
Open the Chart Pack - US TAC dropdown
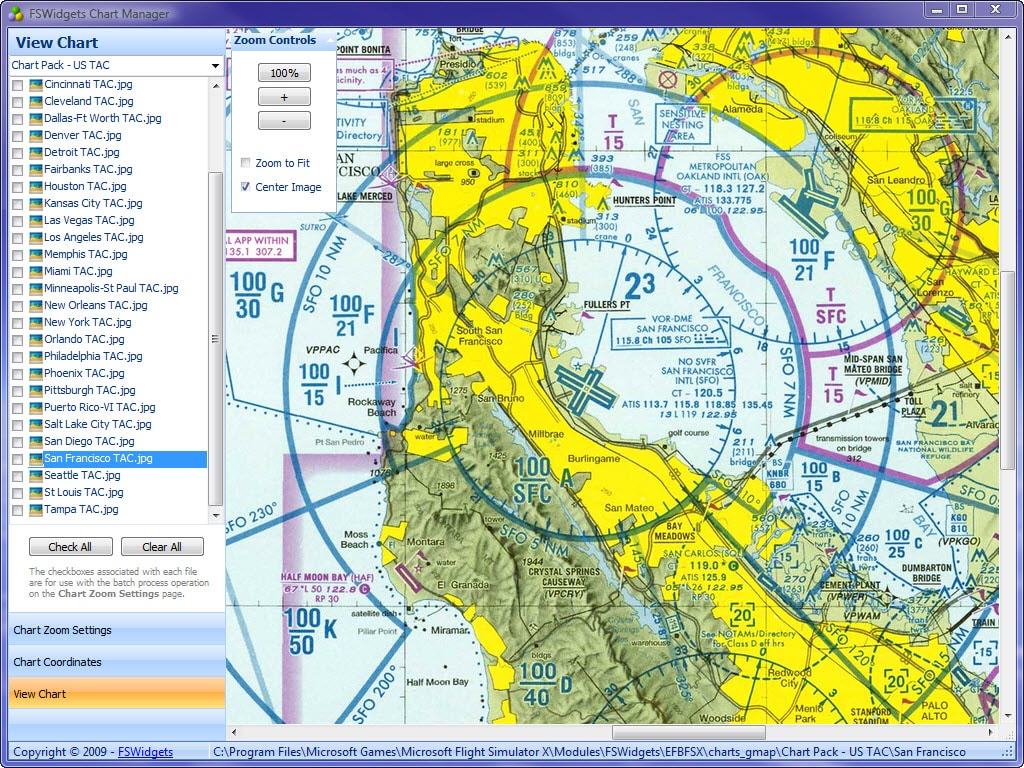215,66
